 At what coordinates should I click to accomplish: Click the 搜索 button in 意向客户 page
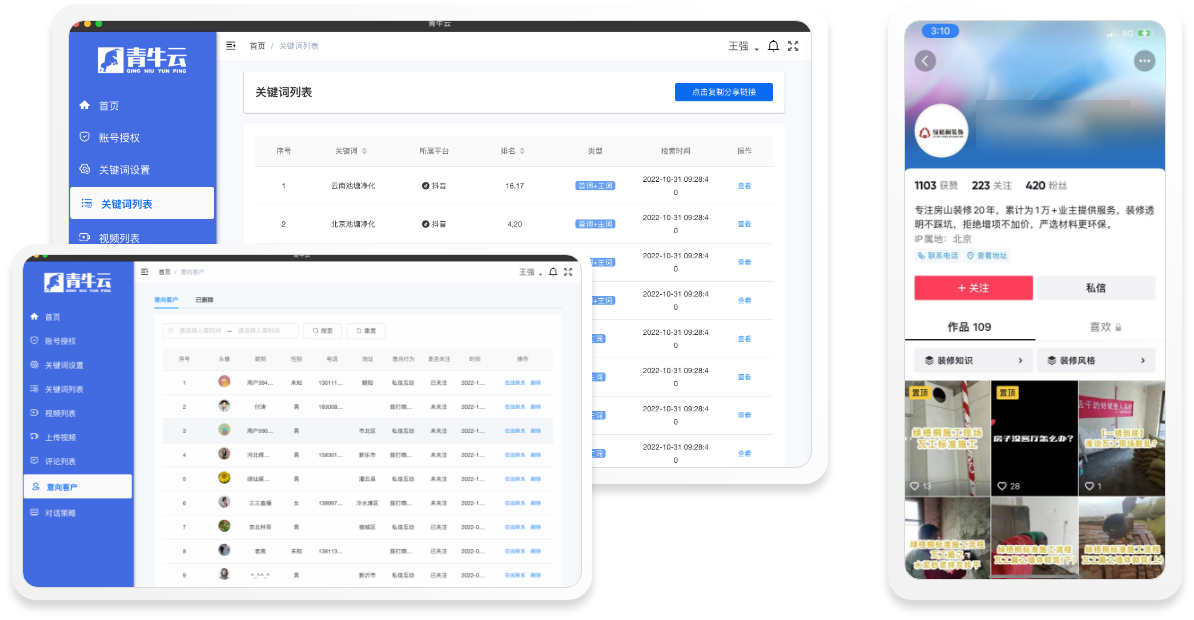[x=323, y=331]
